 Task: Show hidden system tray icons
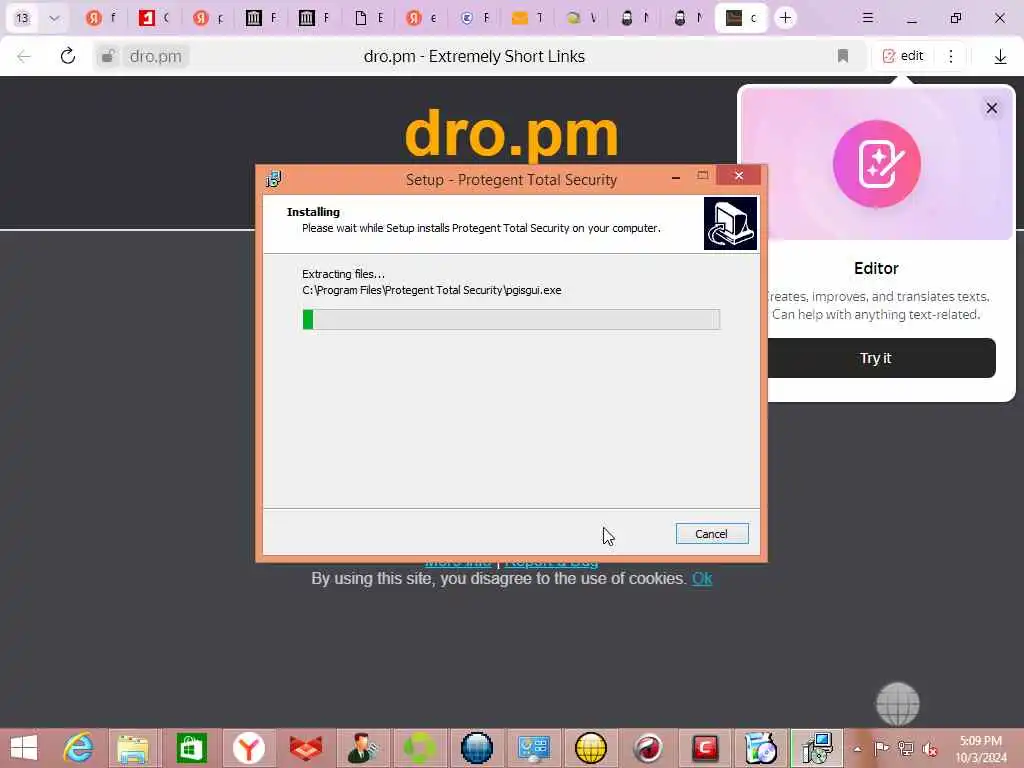tap(857, 748)
